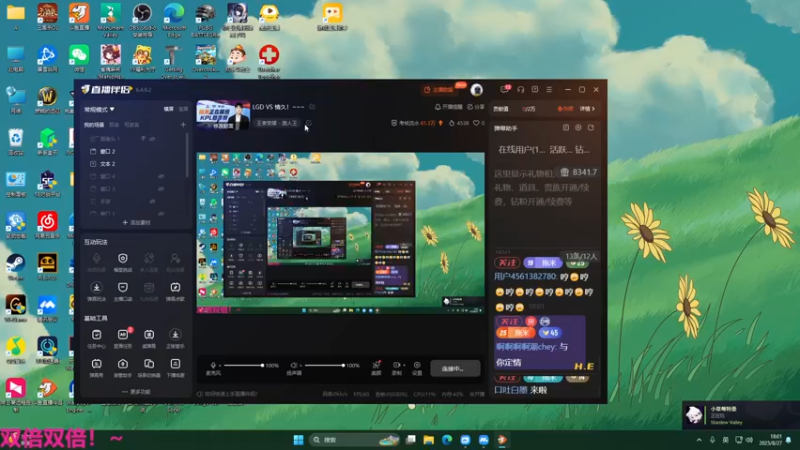The width and height of the screenshot is (800, 450).
Task: Click the source list scrollbar
Action: coord(187,156)
